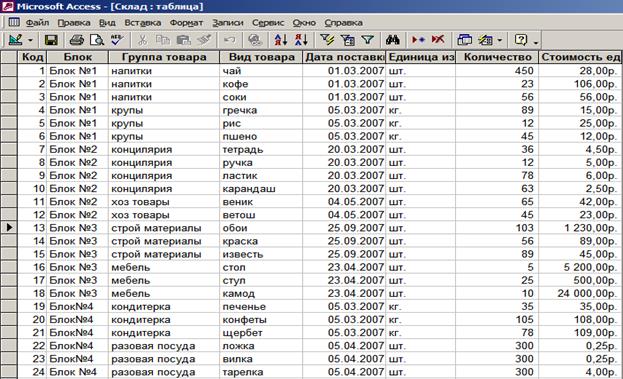Click the record selector for row 1 чай

click(x=9, y=71)
